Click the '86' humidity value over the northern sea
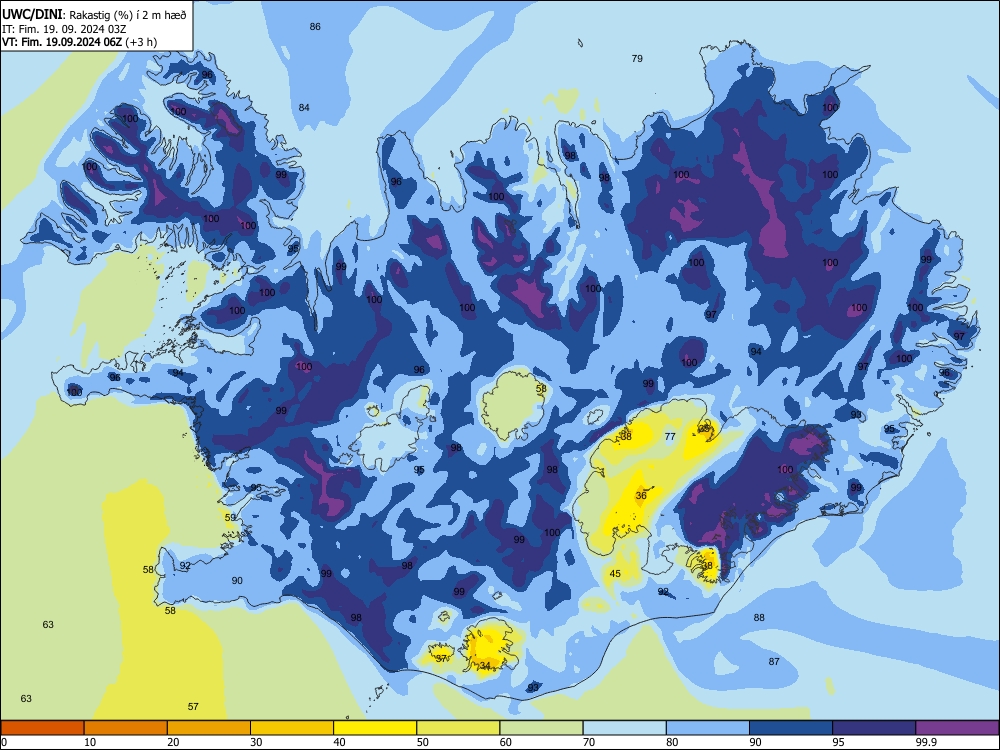Image resolution: width=1000 pixels, height=750 pixels. tap(315, 27)
